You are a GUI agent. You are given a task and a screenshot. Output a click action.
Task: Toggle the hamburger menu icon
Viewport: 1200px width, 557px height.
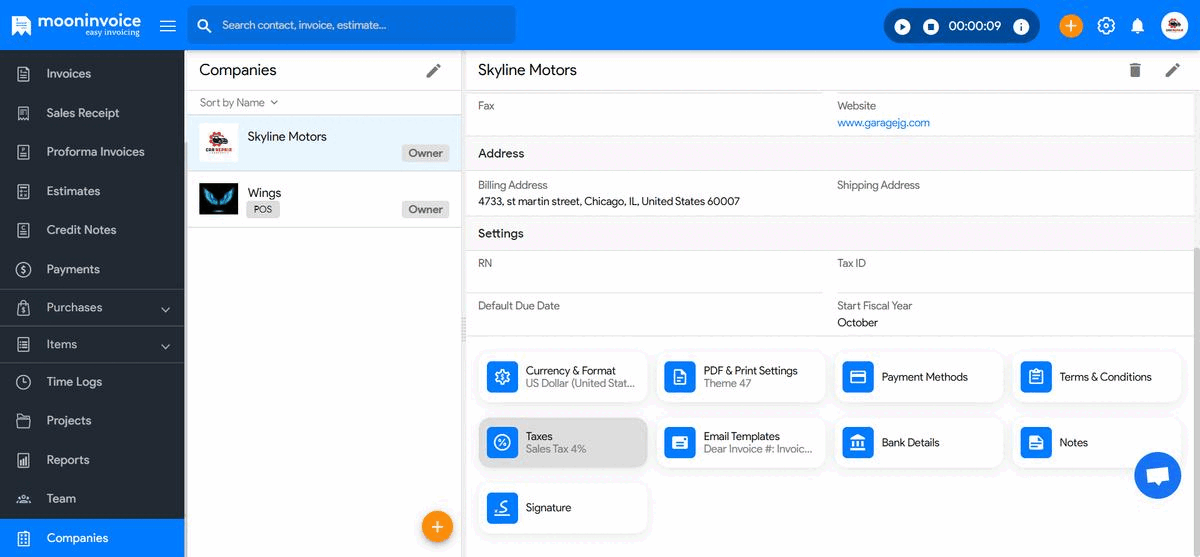[168, 26]
